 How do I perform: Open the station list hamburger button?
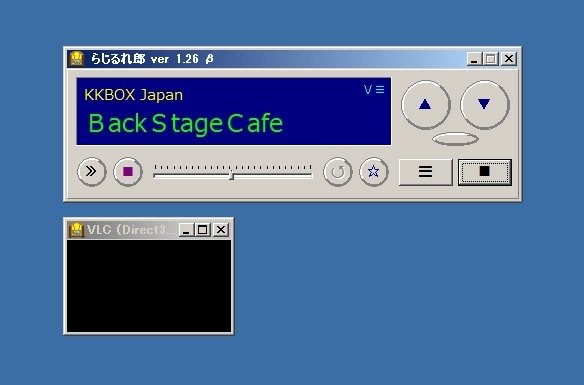[425, 172]
